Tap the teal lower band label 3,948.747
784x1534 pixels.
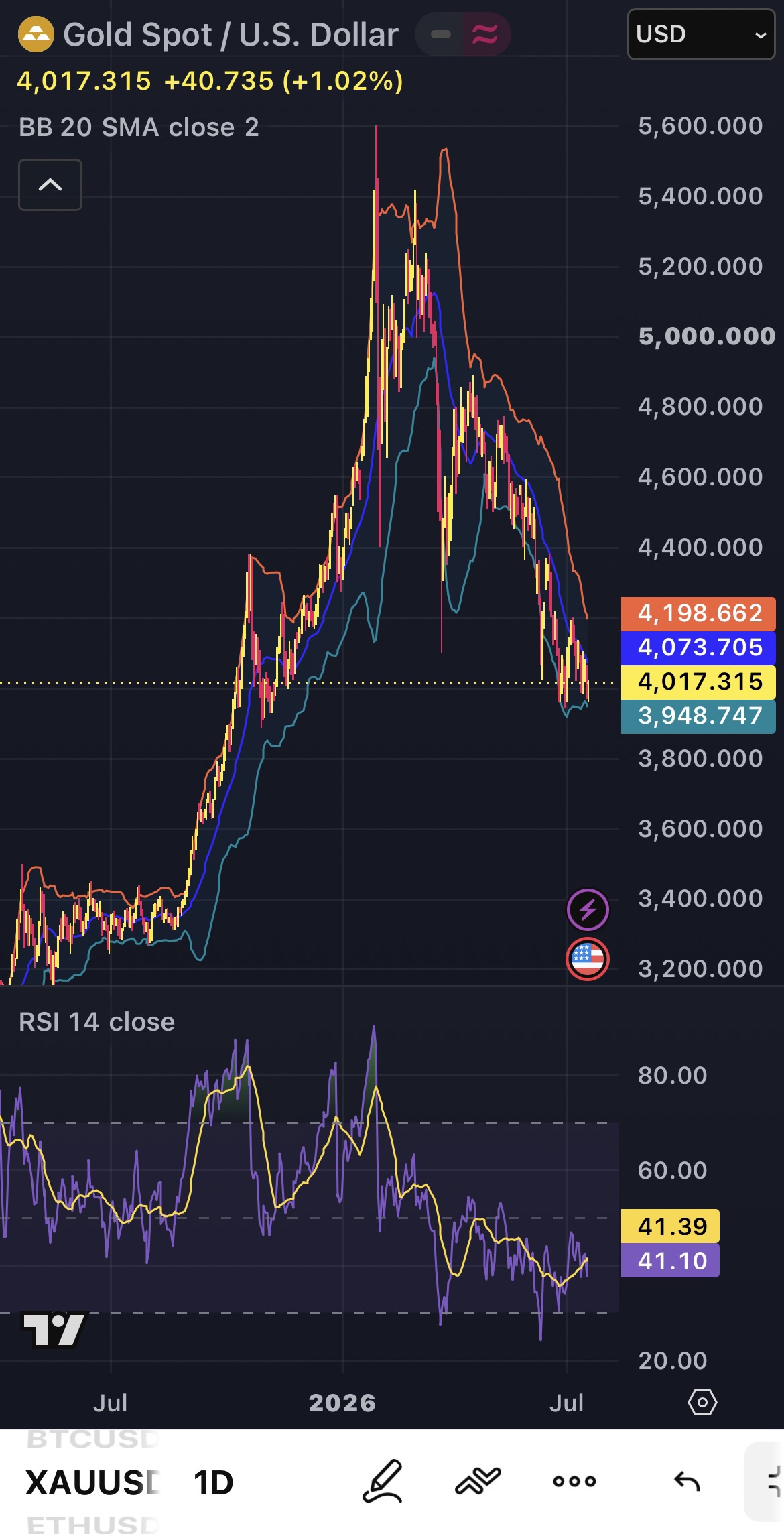698,716
